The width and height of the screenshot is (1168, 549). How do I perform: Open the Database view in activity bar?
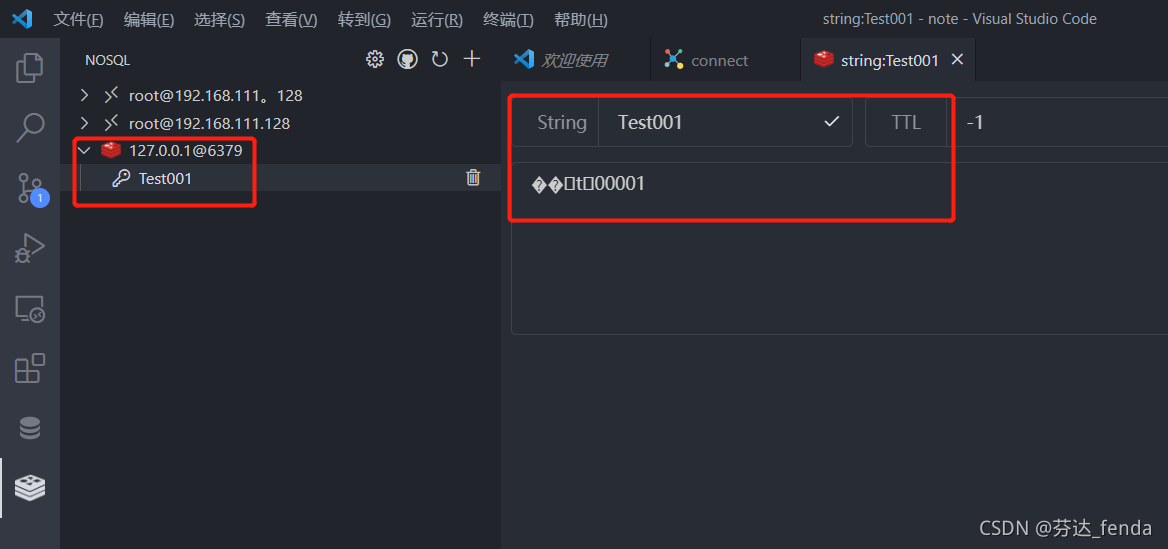click(x=30, y=428)
